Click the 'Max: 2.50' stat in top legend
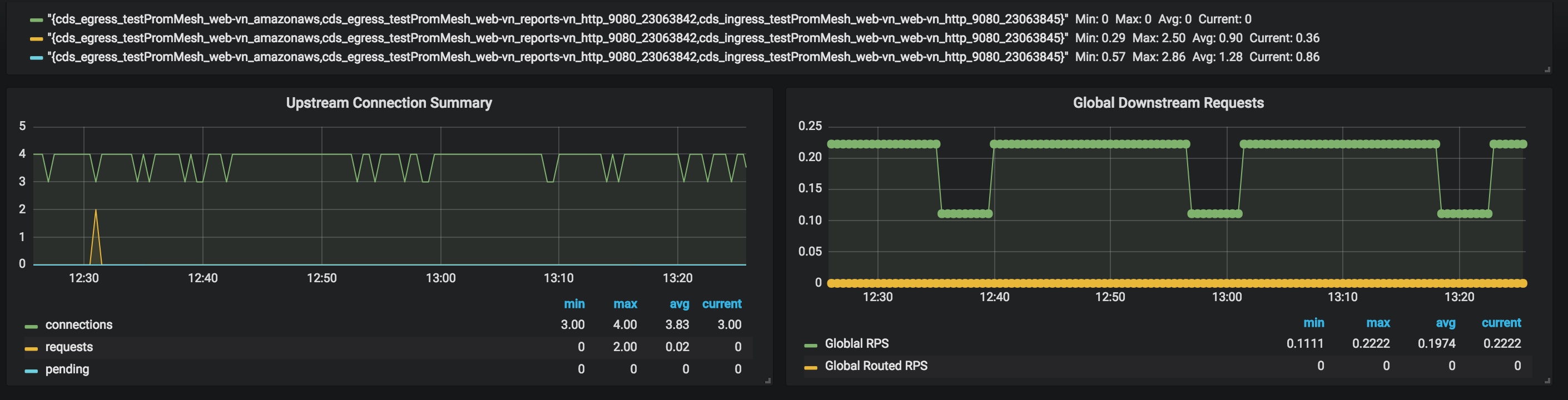1568x400 pixels. pyautogui.click(x=1159, y=38)
